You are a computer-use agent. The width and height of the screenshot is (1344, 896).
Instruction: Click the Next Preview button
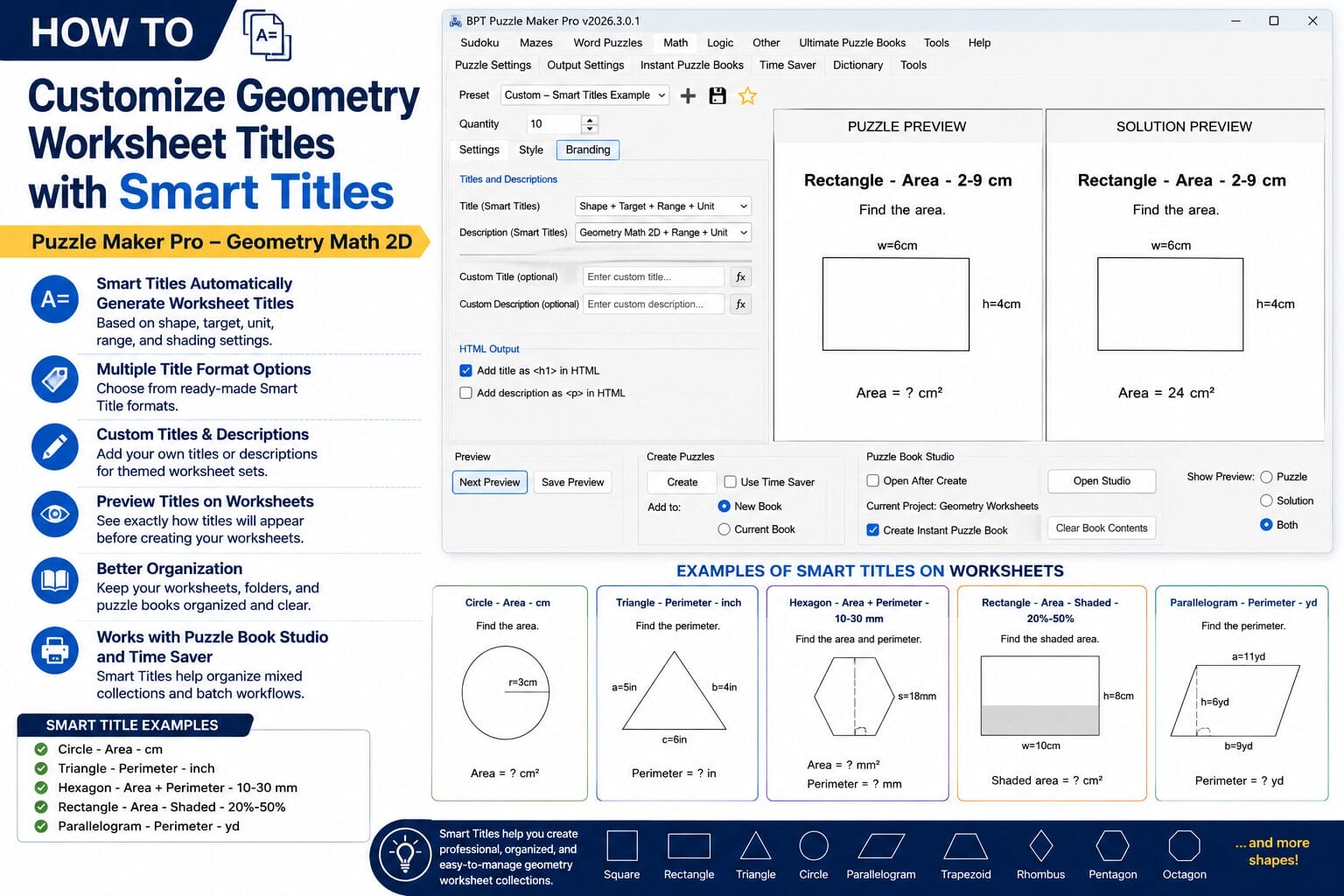pyautogui.click(x=490, y=482)
